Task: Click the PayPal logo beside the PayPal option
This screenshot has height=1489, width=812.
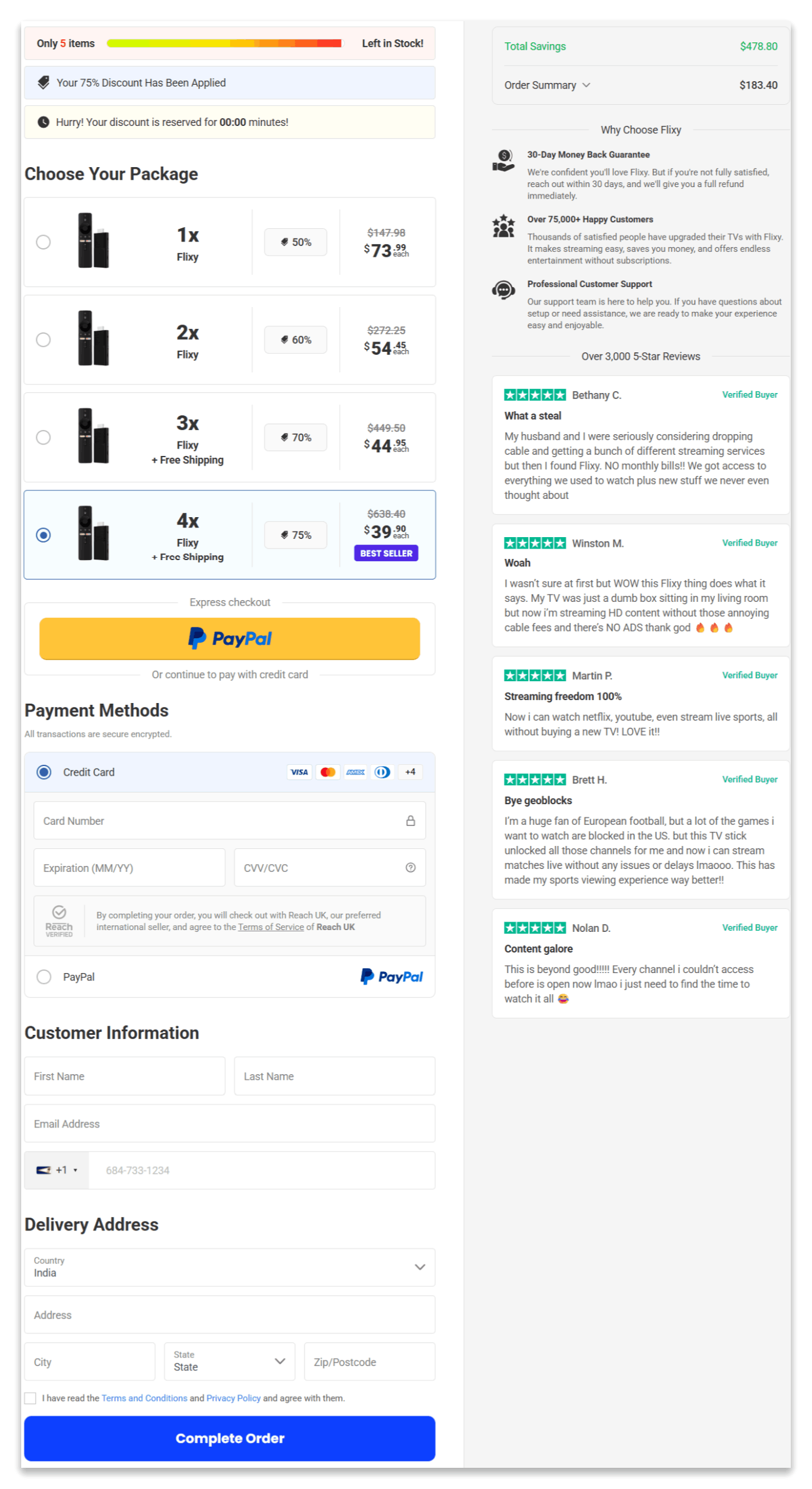Action: 391,976
